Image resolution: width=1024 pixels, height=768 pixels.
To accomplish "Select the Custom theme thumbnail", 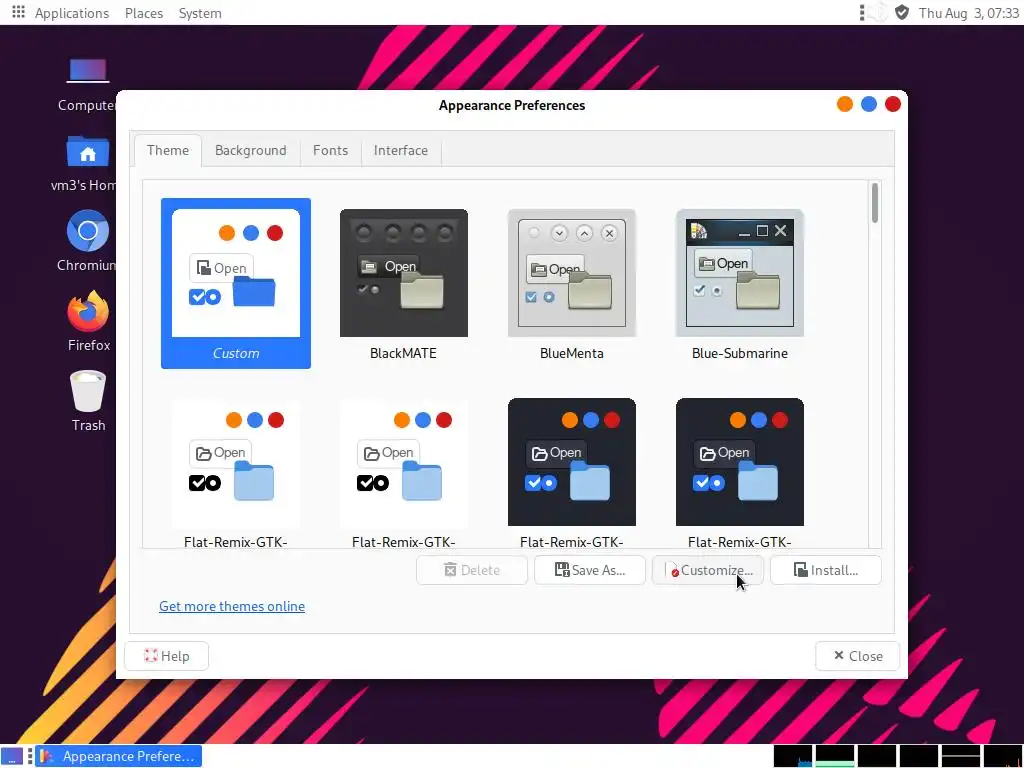I will tap(236, 283).
